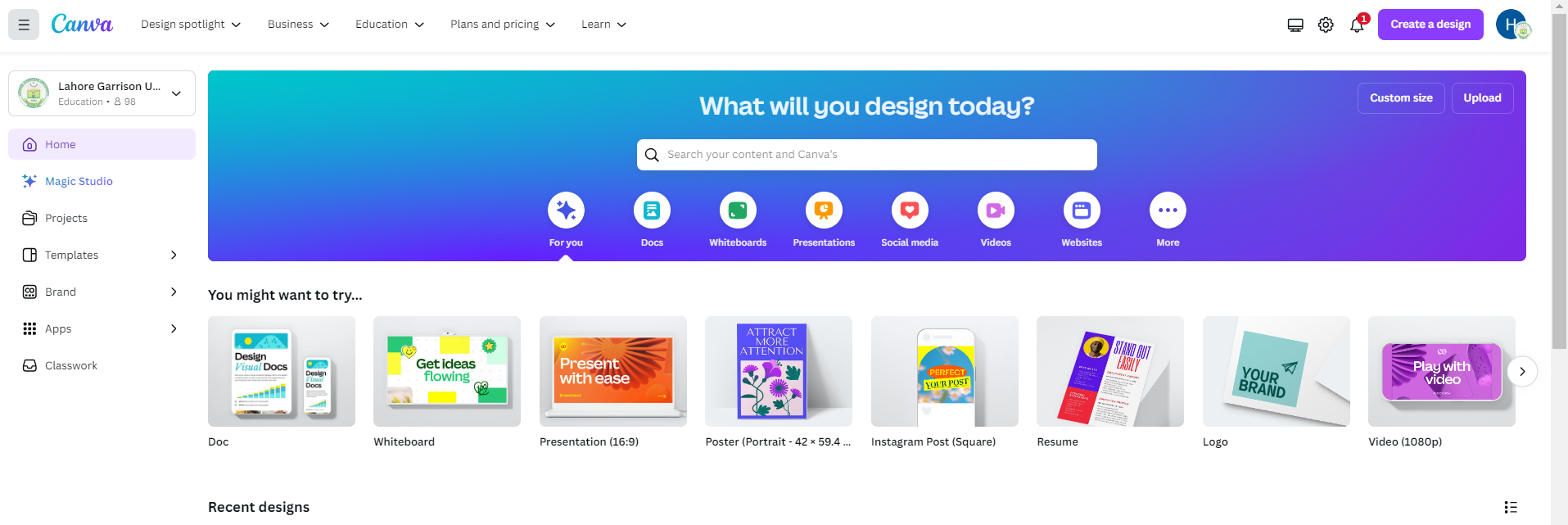The width and height of the screenshot is (1568, 525).
Task: Open the desktop app download icon
Action: pyautogui.click(x=1295, y=25)
